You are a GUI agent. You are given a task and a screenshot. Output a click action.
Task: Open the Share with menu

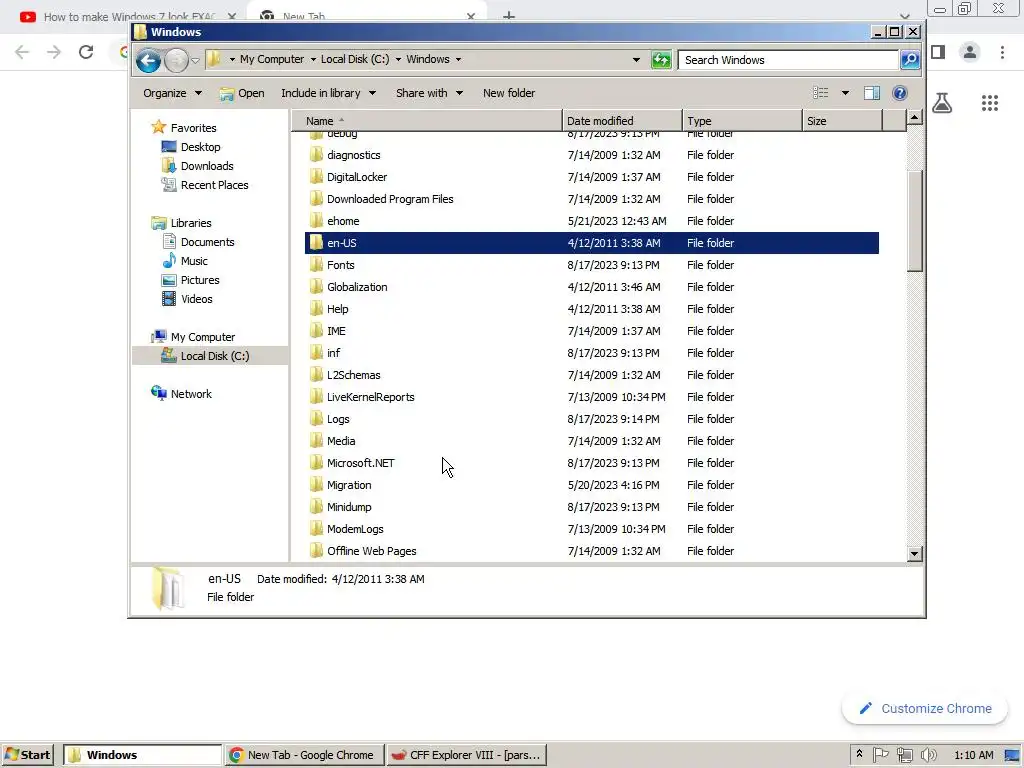pyautogui.click(x=429, y=93)
